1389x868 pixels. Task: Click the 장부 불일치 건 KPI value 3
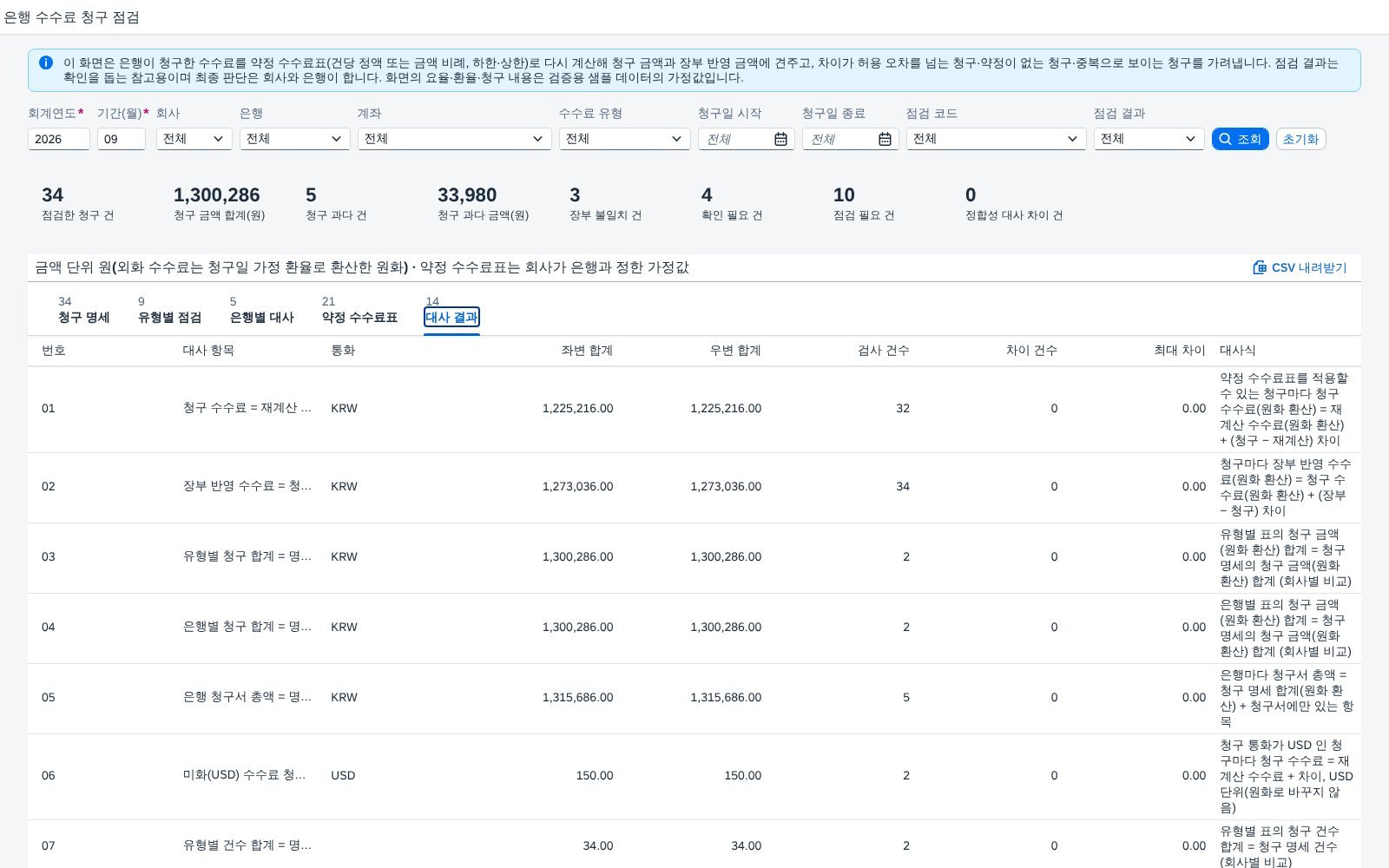click(x=575, y=195)
